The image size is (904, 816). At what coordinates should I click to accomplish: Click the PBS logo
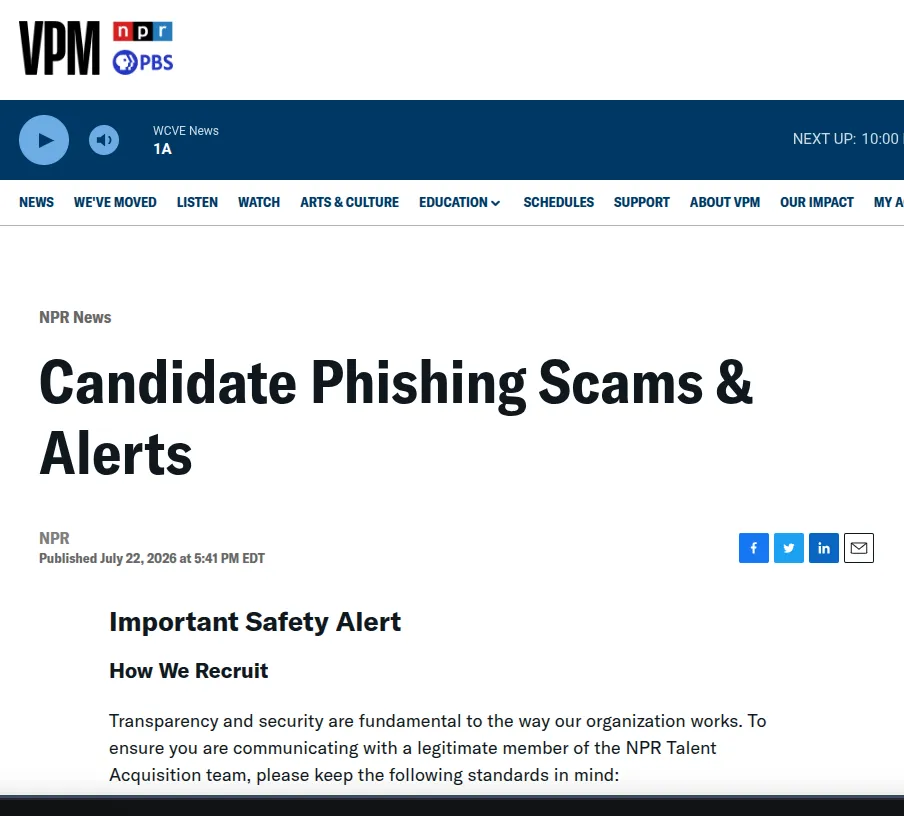[142, 62]
